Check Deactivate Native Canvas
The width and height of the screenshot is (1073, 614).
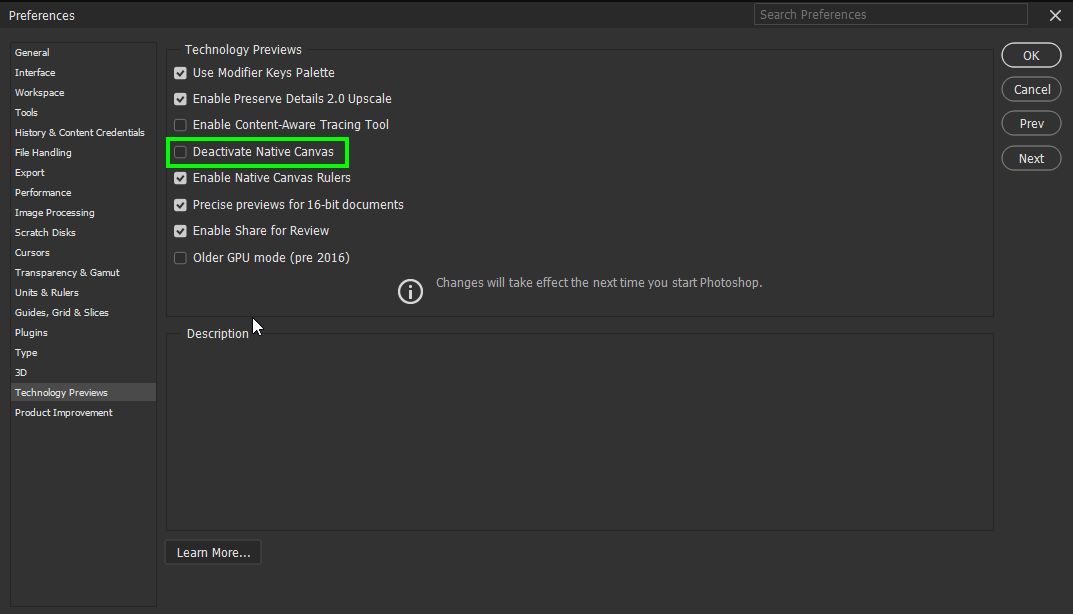point(180,152)
